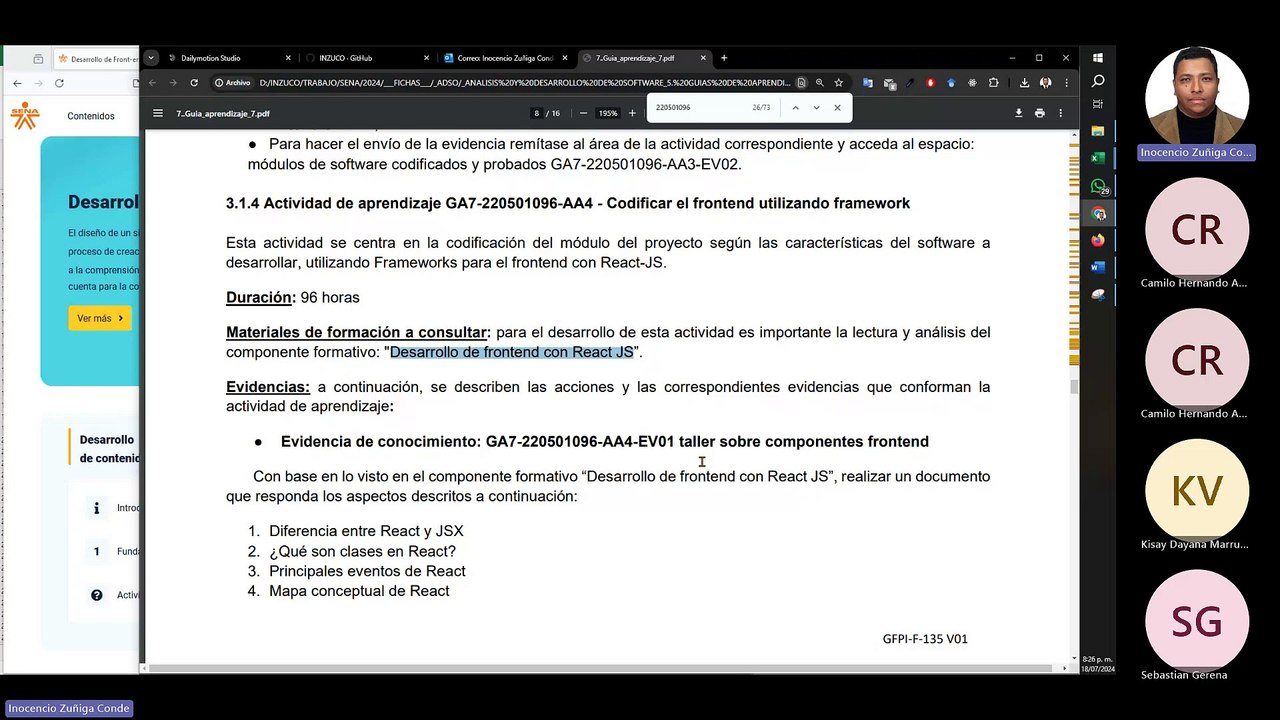Image resolution: width=1280 pixels, height=720 pixels.
Task: Click the PDF page number field
Action: pos(538,113)
